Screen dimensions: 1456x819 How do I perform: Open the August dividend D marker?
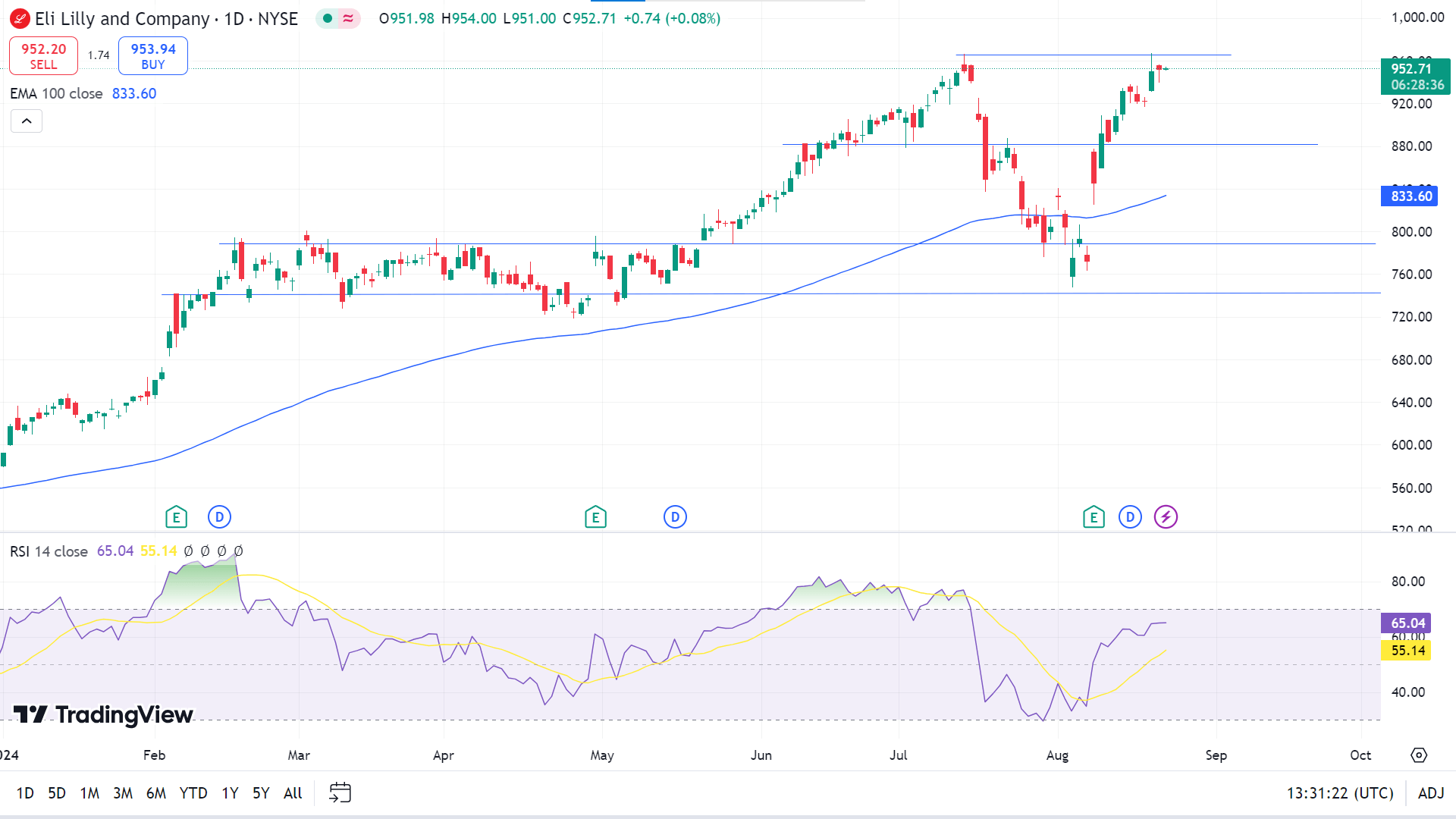coord(1130,517)
